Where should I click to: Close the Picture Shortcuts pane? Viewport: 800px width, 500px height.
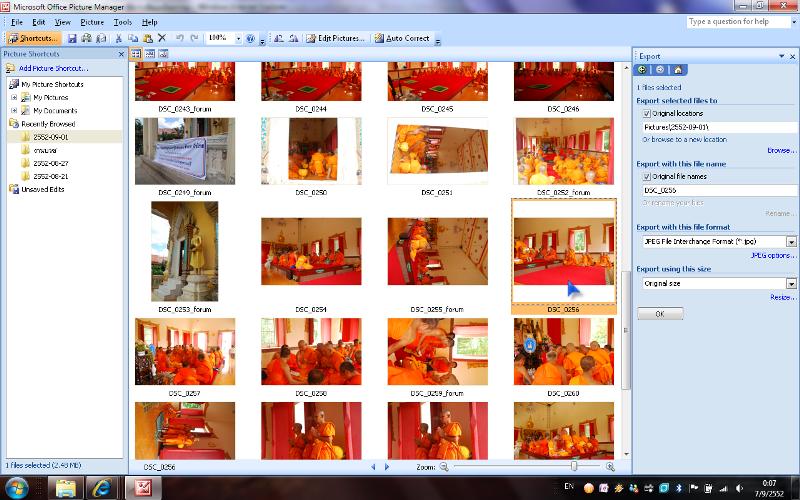click(x=121, y=54)
